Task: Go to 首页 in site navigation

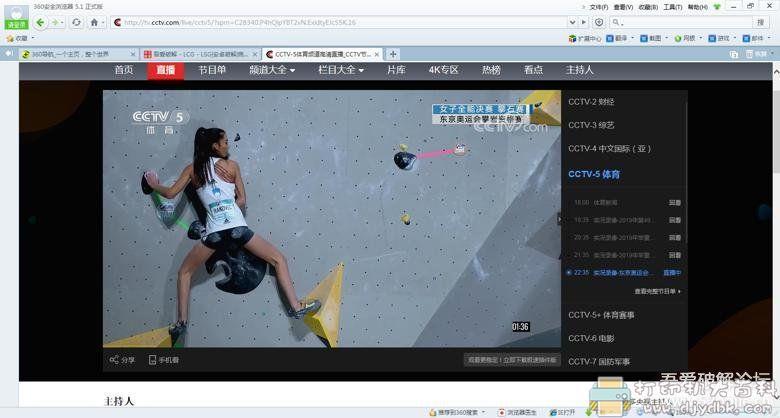Action: [x=124, y=70]
